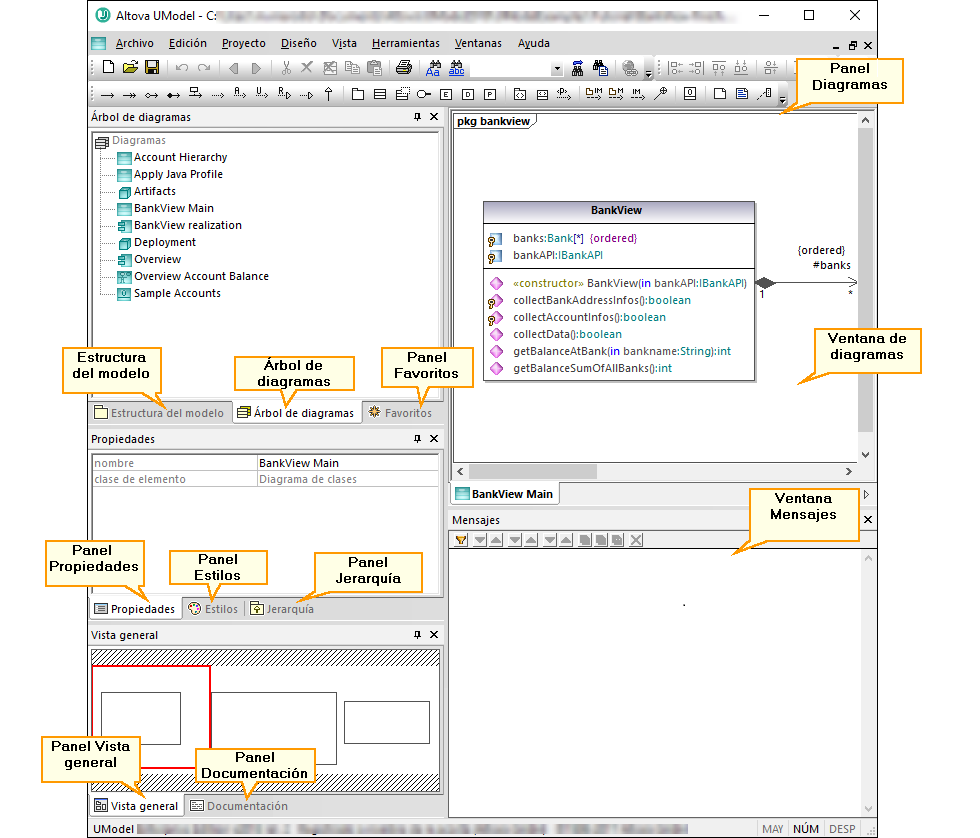Open the Diseño menu

tap(299, 43)
